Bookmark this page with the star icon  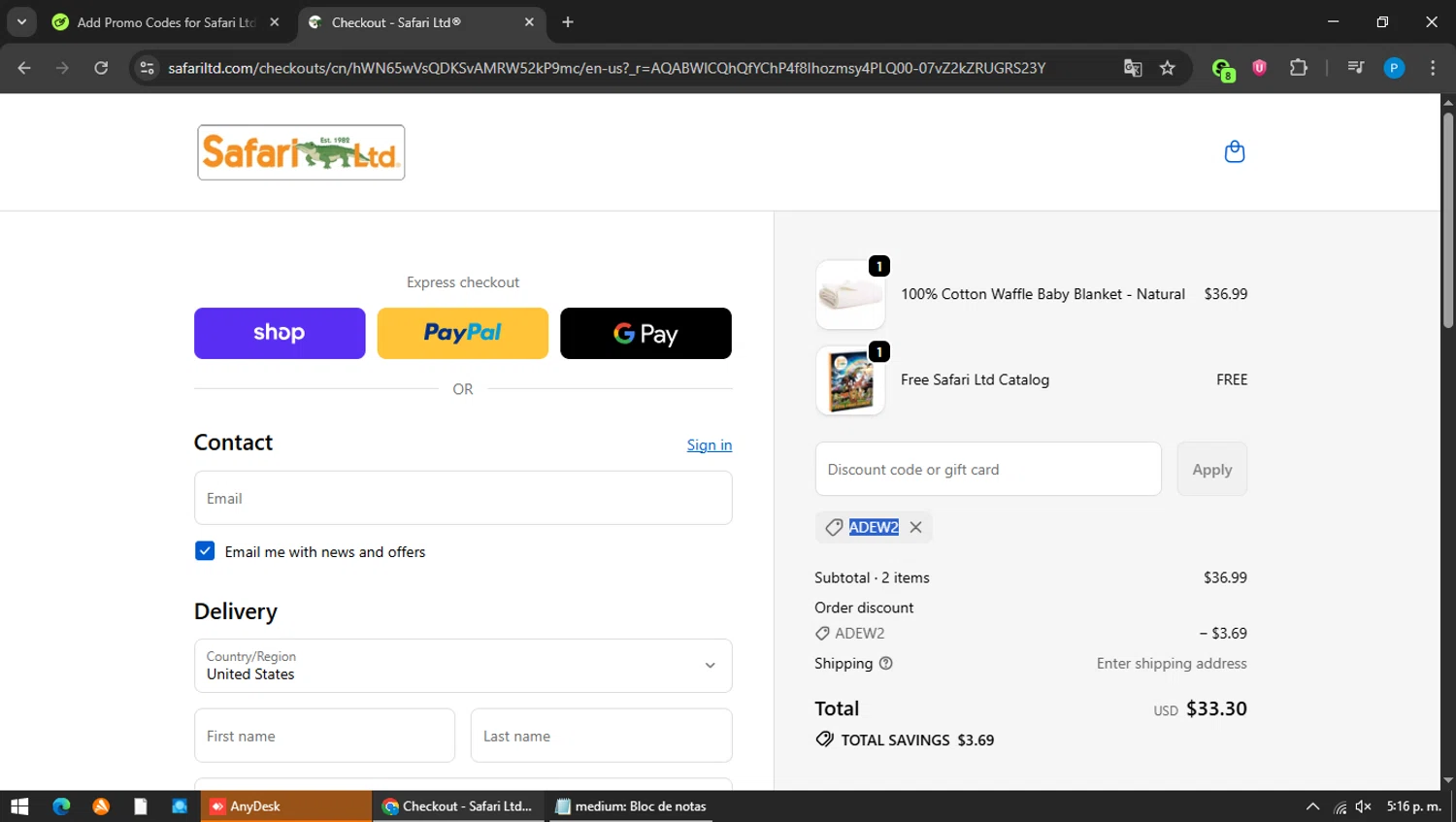click(x=1168, y=68)
